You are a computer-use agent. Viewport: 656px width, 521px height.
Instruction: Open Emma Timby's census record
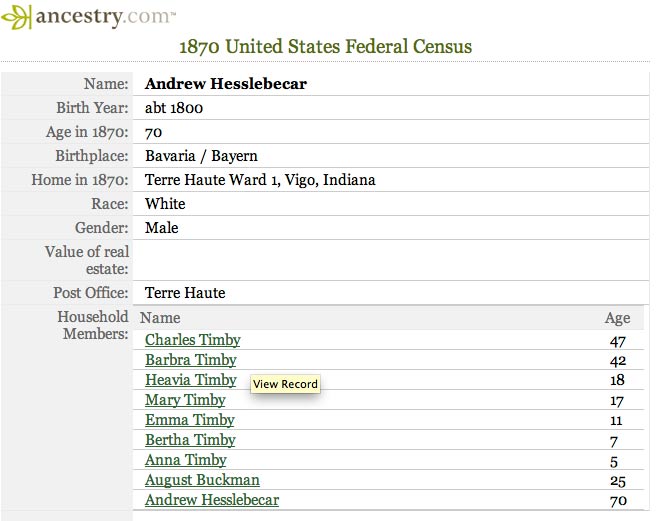(x=189, y=420)
